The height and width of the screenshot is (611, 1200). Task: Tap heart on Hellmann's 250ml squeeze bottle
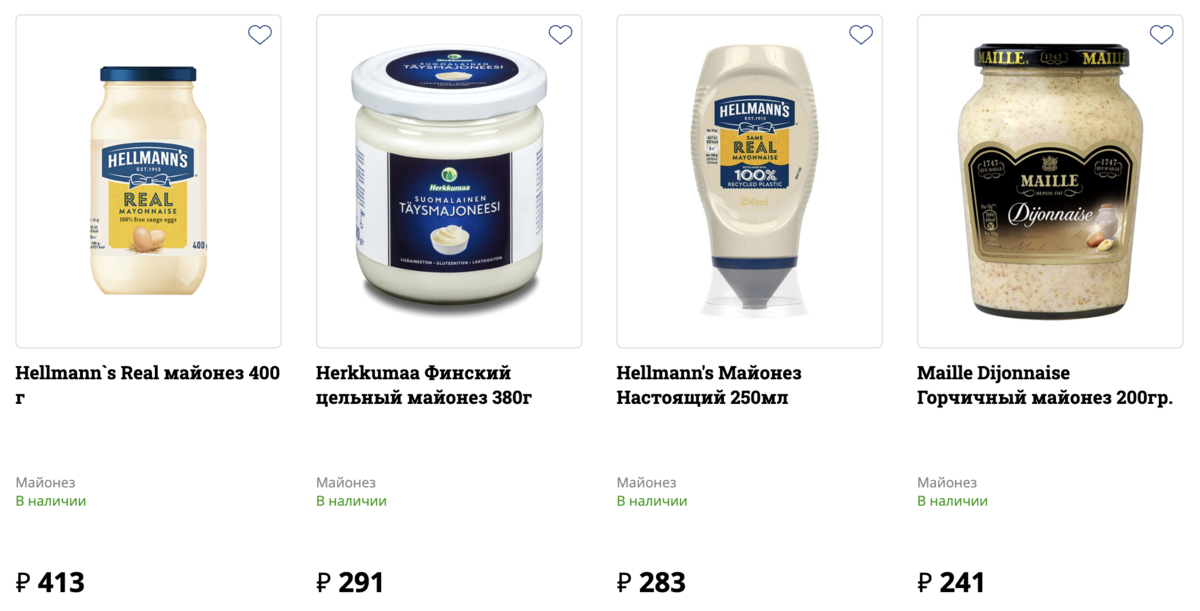[x=861, y=35]
